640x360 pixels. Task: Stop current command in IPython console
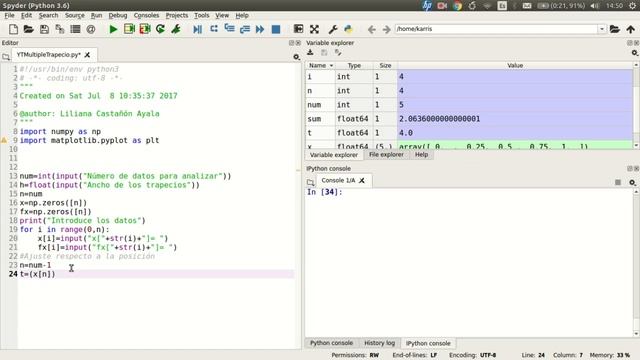click(618, 182)
